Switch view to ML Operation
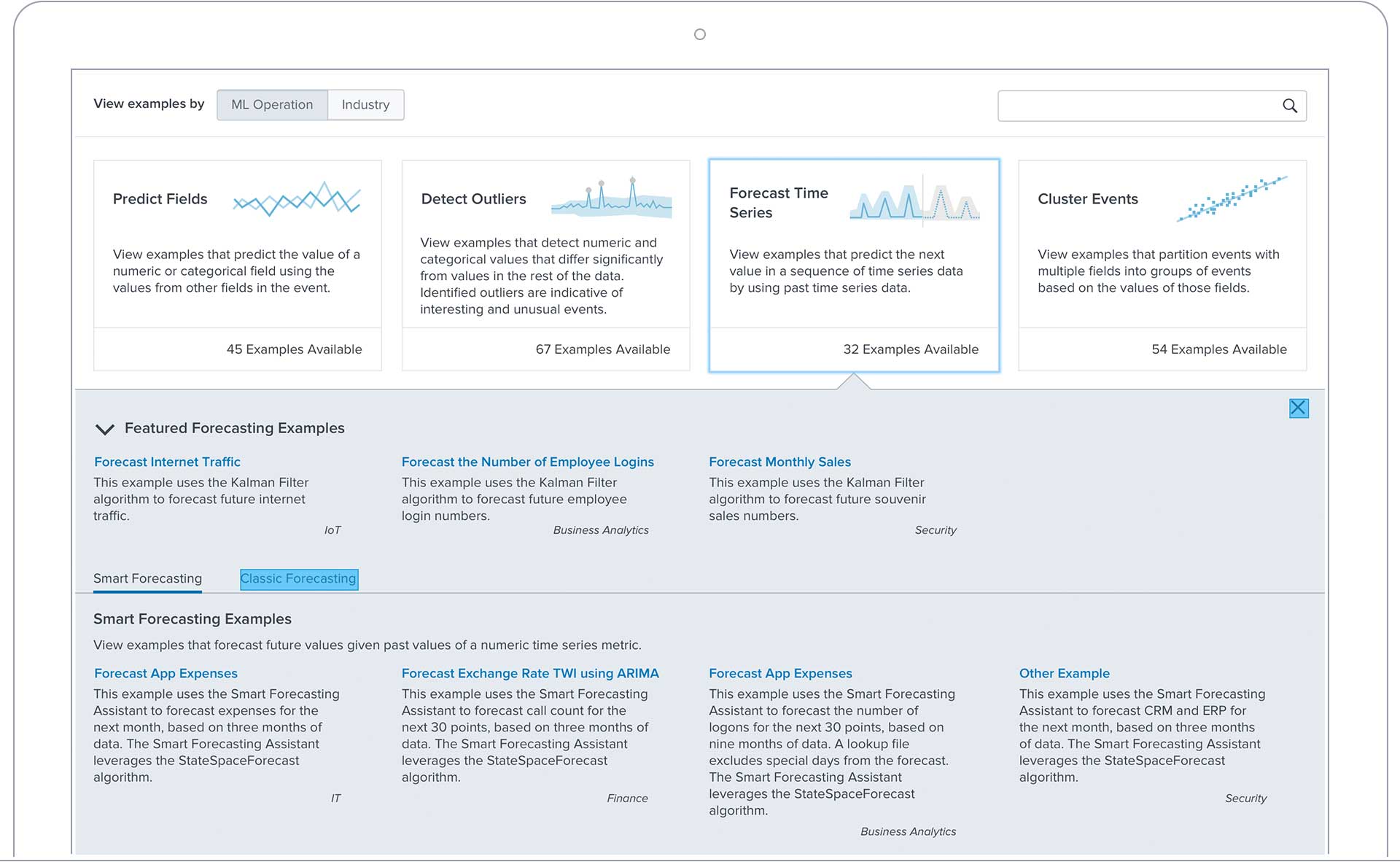Viewport: 1400px width, 862px height. click(272, 104)
